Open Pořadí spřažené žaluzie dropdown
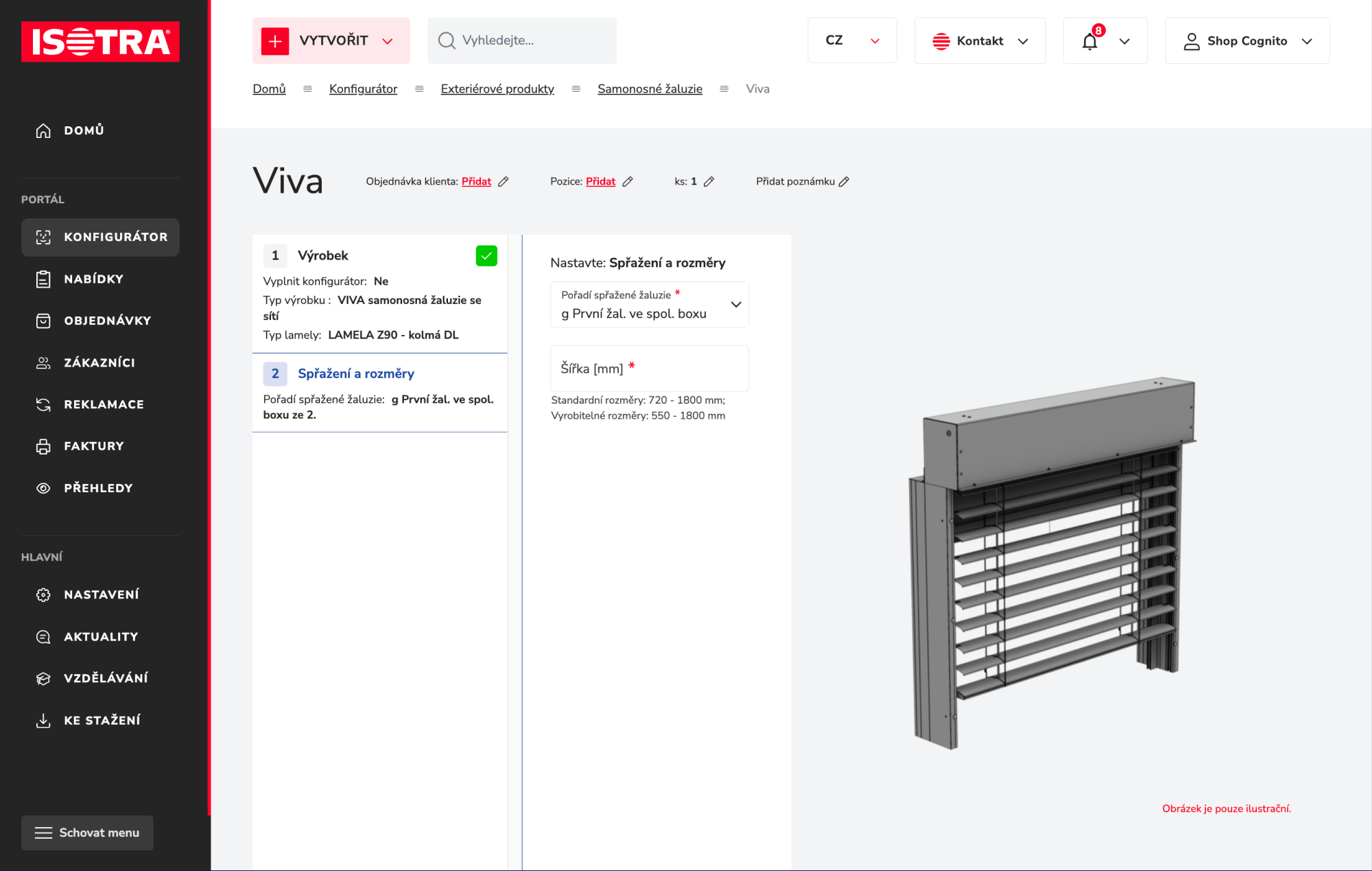The image size is (1372, 871). point(649,305)
